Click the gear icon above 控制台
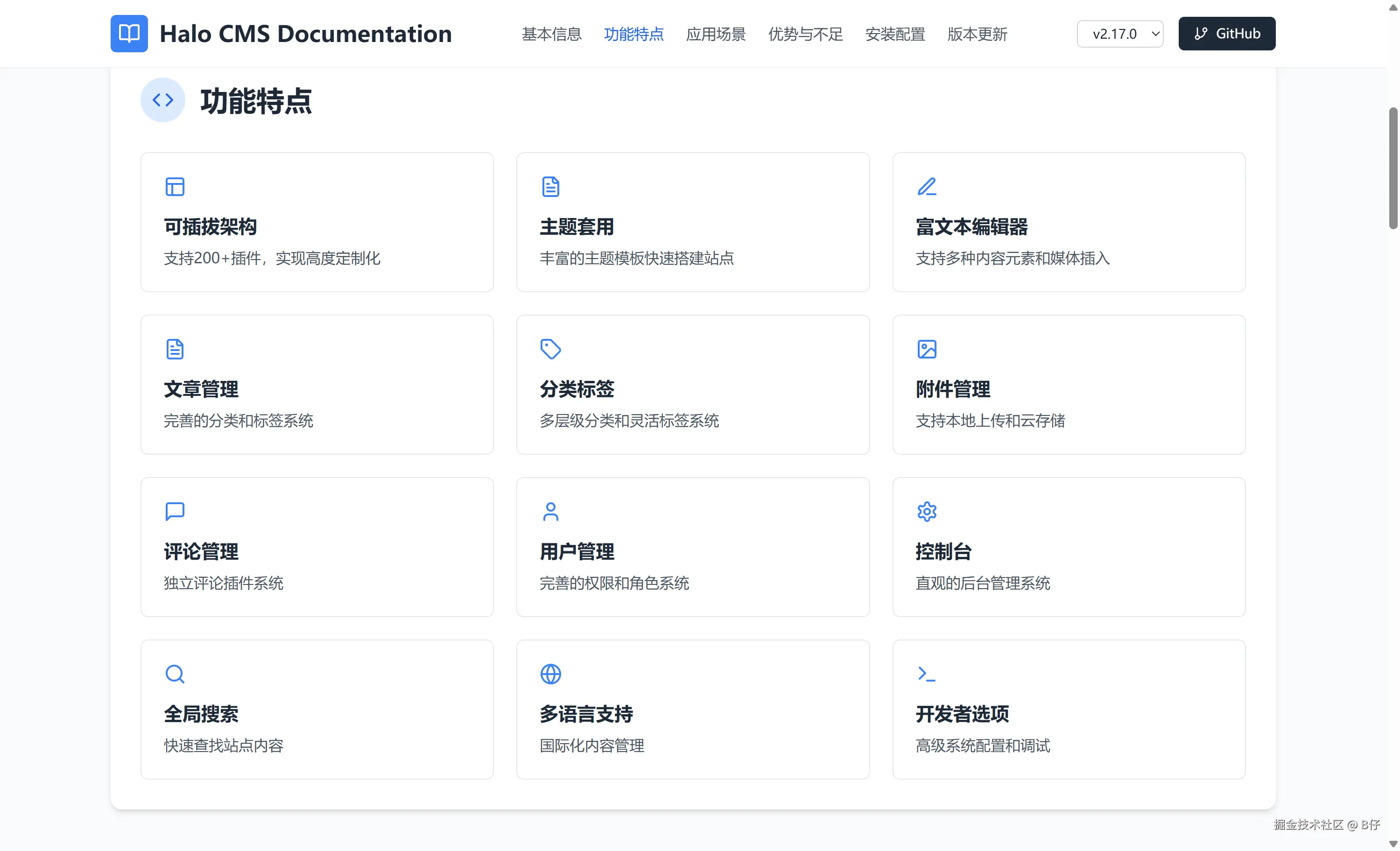The image size is (1400, 851). tap(927, 511)
